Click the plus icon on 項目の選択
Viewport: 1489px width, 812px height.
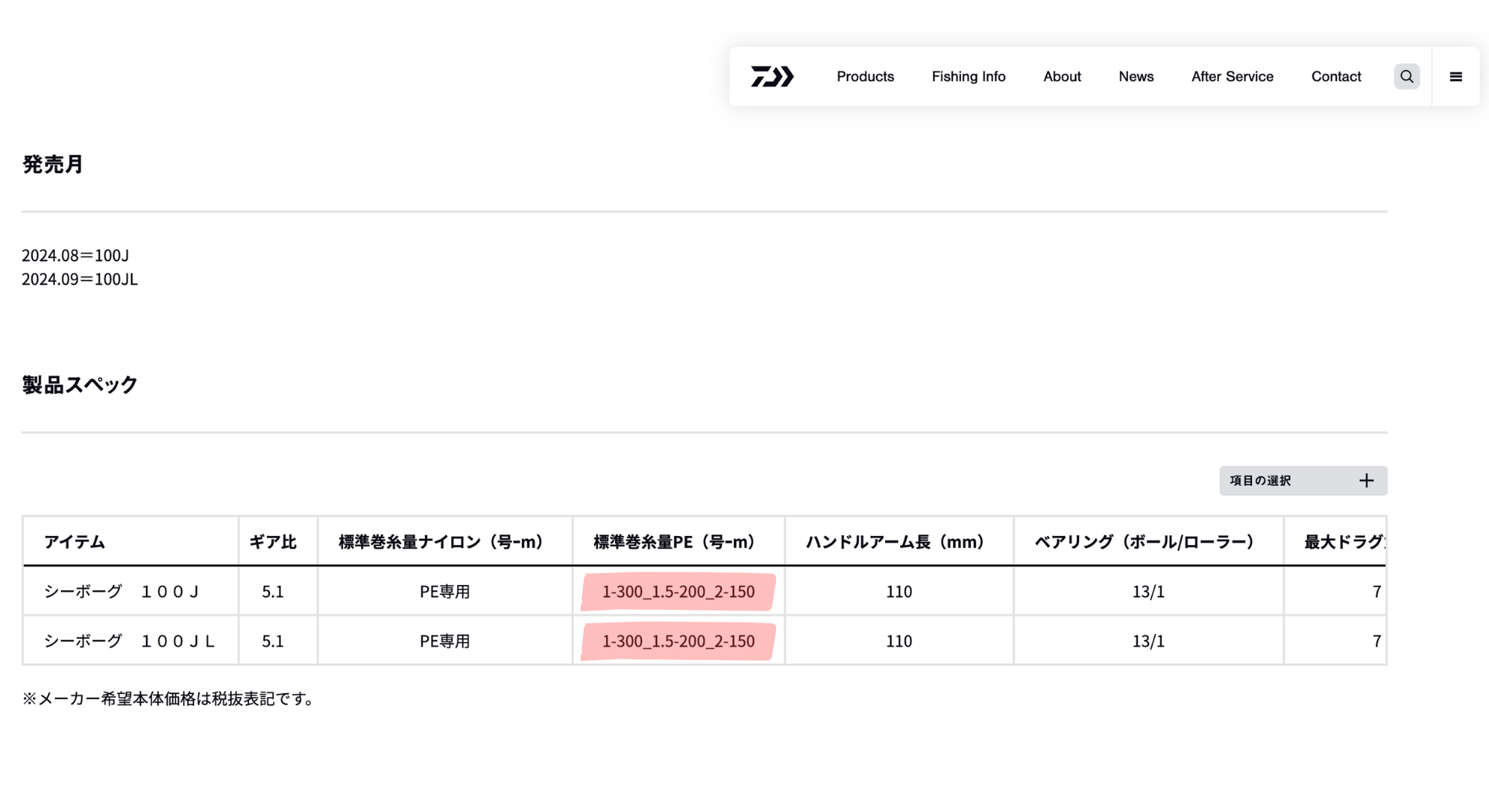[1366, 480]
